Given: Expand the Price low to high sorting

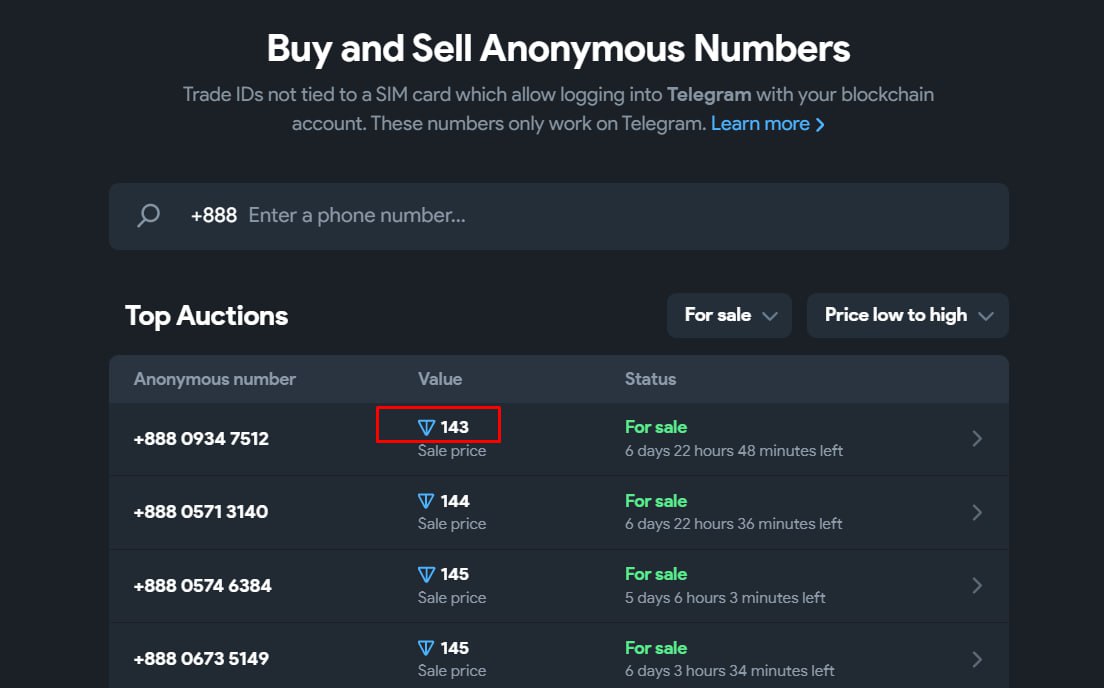Looking at the screenshot, I should (x=907, y=315).
